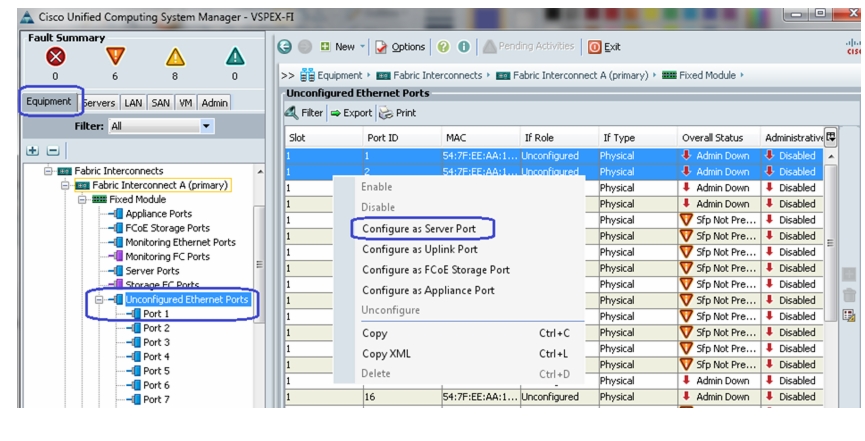Sort table by Port ID column header
This screenshot has width=865, height=441.
402,138
